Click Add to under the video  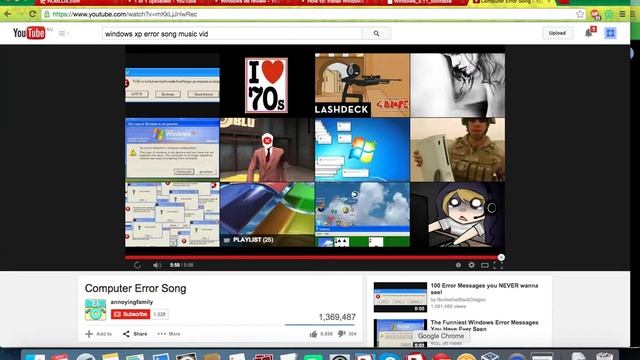coord(98,334)
